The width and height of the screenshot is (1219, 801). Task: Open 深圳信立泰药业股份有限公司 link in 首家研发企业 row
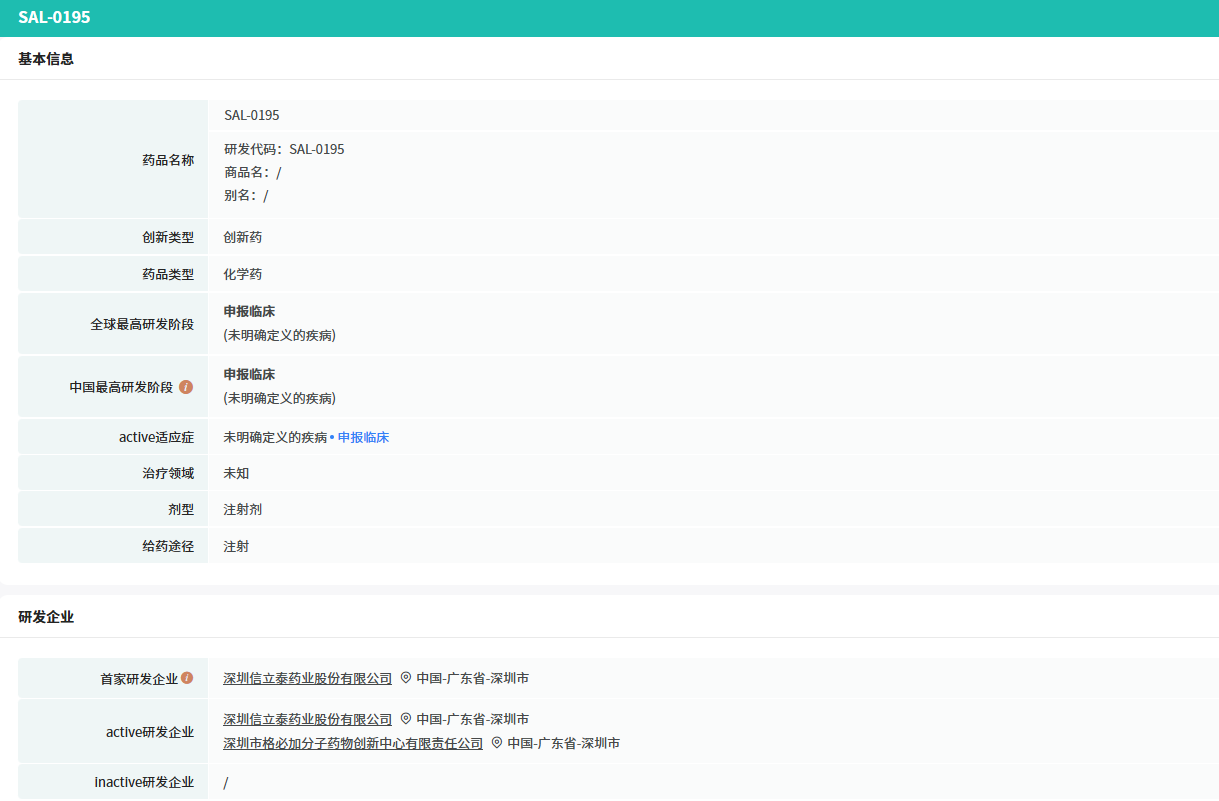308,678
